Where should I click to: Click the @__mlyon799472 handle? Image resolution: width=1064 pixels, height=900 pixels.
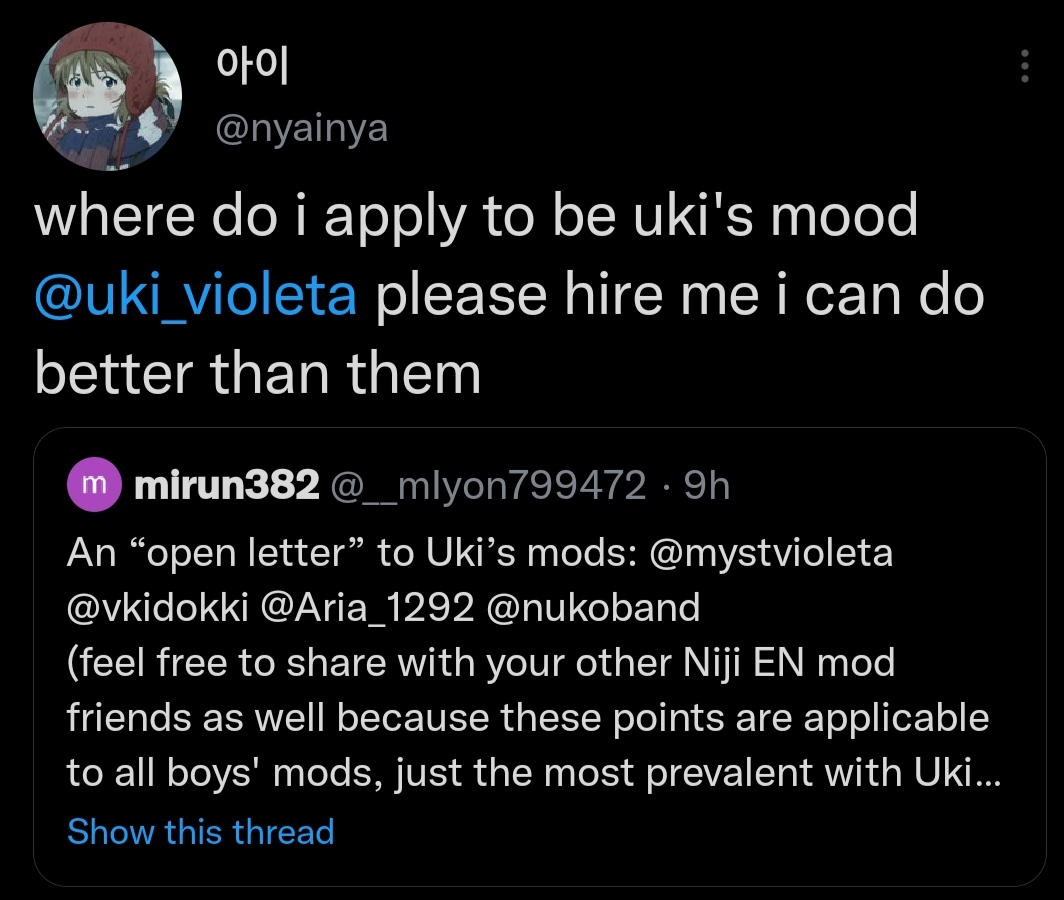[x=489, y=486]
